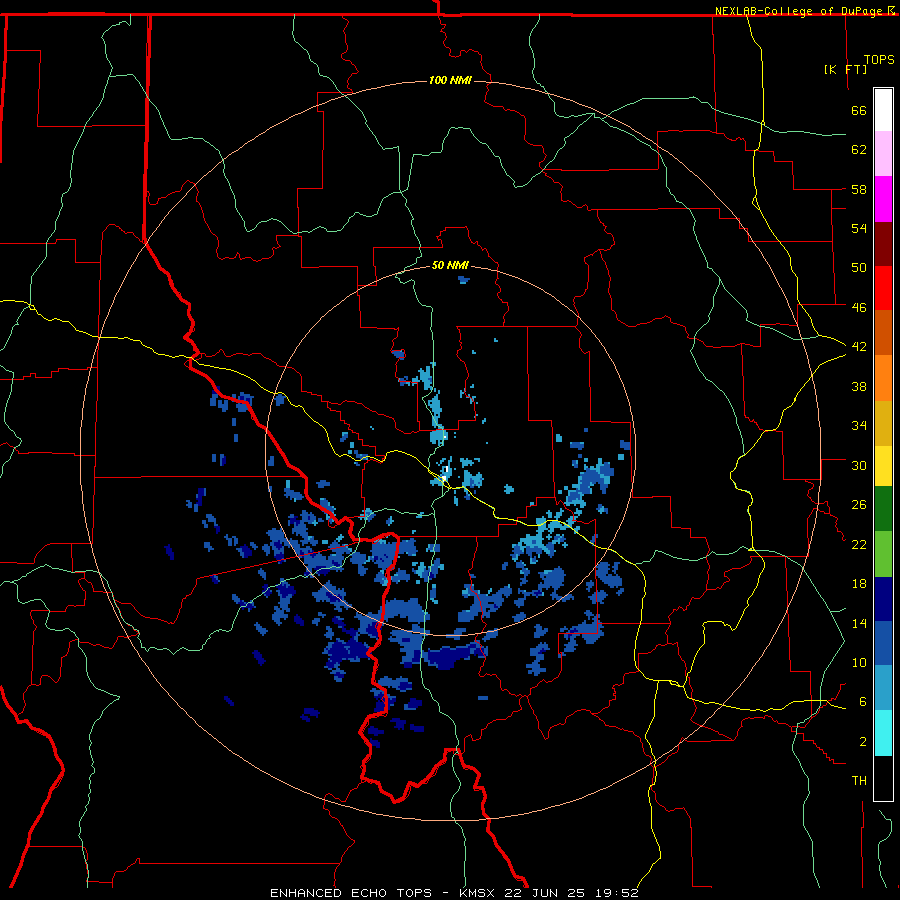This screenshot has width=900, height=900.
Task: Click the magenta legend color swatch
Action: pyautogui.click(x=883, y=199)
